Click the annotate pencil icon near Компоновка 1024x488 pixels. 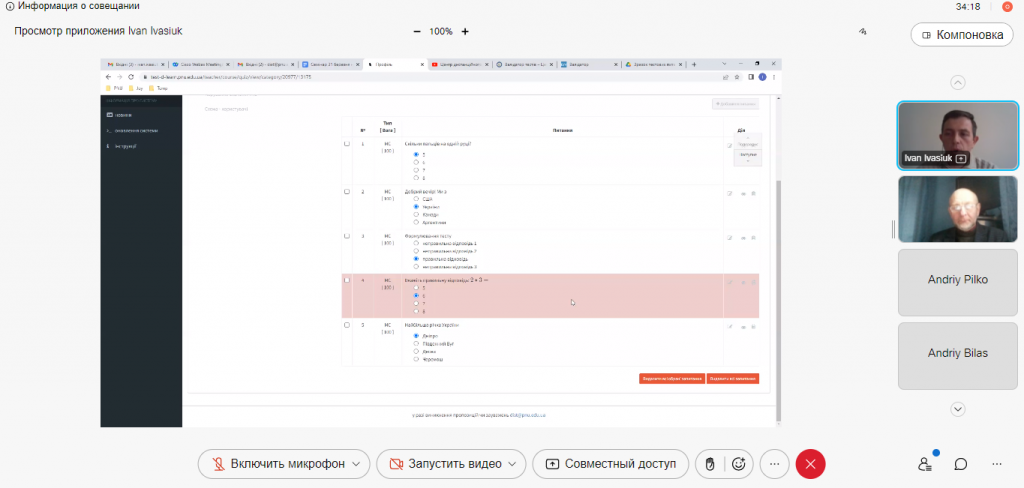tap(863, 31)
